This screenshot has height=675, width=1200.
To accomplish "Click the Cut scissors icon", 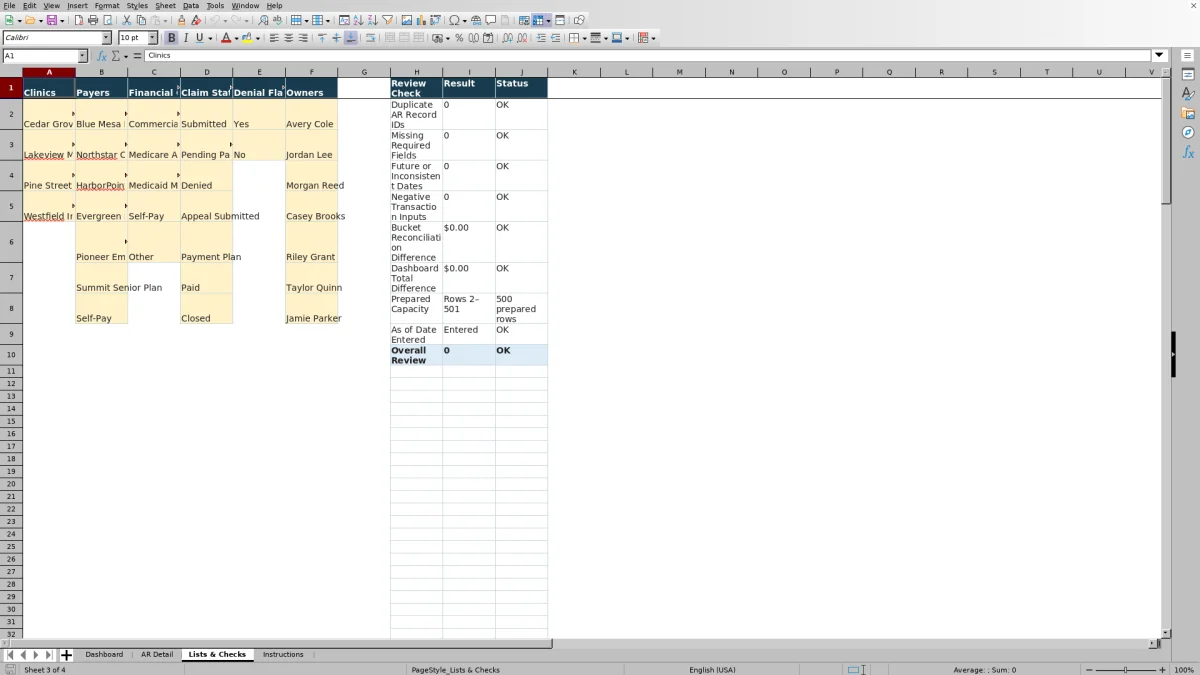I will [x=126, y=20].
